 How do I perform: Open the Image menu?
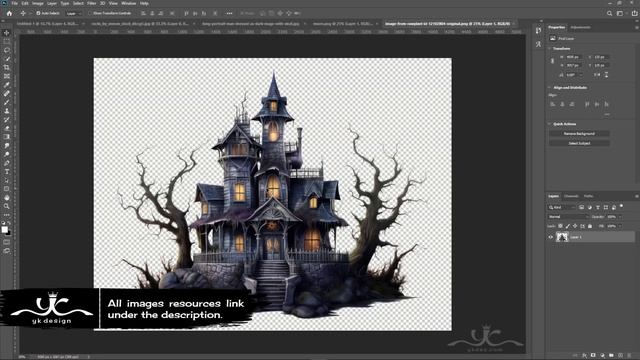38,3
